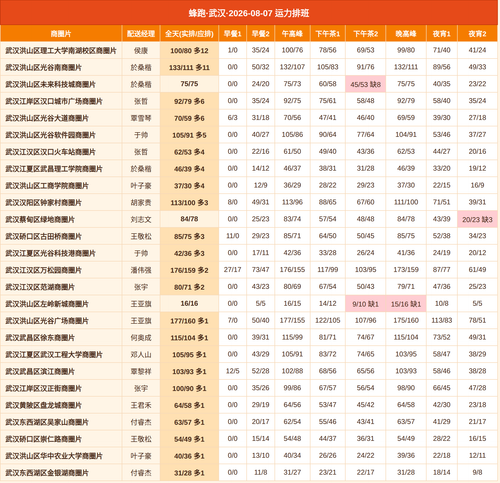Image resolution: width=500 pixels, height=483 pixels.
Task: Select row 武汉洪山区未来科技城商圈片
Action: pos(249,84)
